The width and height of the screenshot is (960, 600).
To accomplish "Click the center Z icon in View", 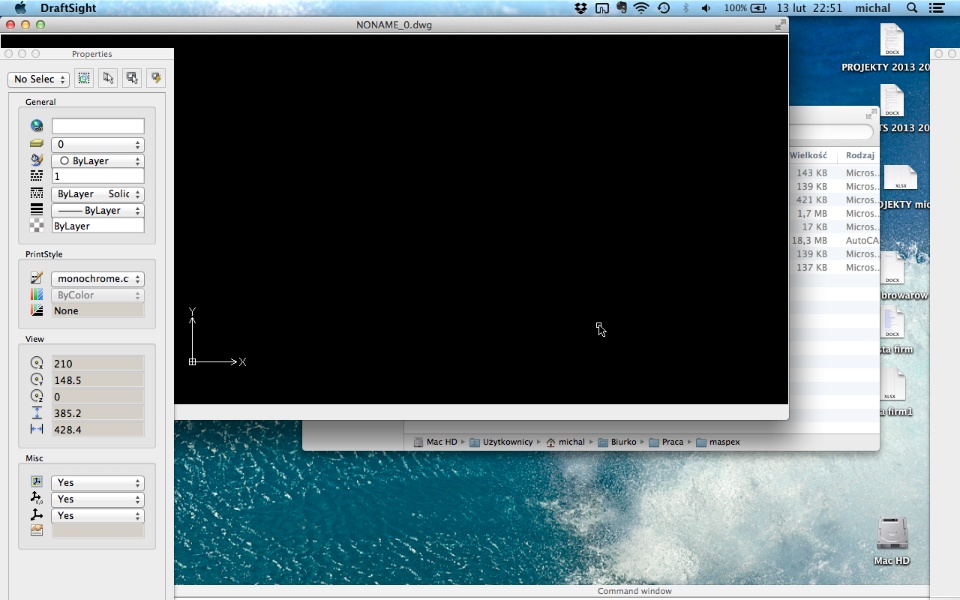I will click(37, 396).
